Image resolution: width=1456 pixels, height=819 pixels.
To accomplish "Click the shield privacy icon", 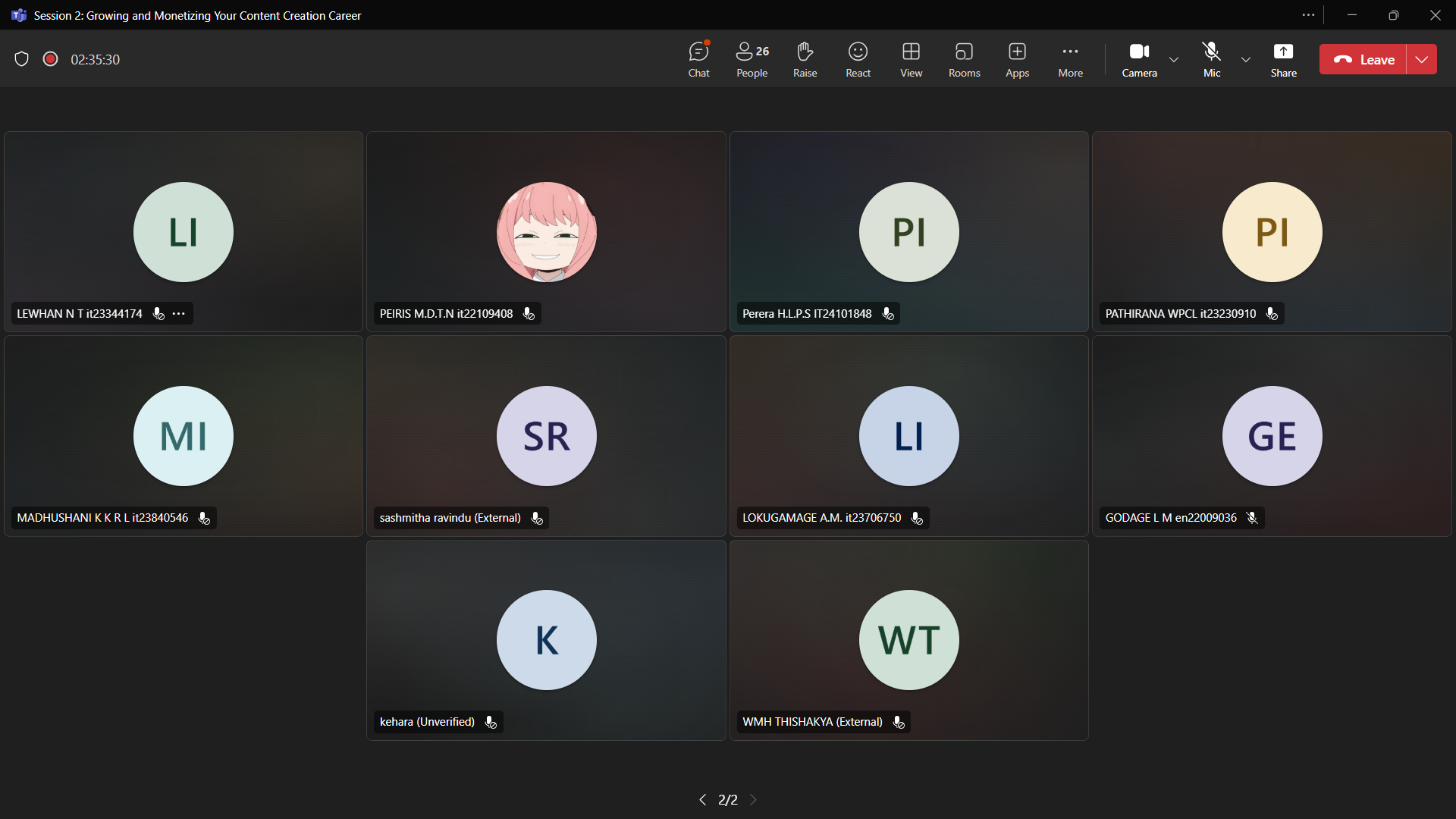I will coord(21,59).
